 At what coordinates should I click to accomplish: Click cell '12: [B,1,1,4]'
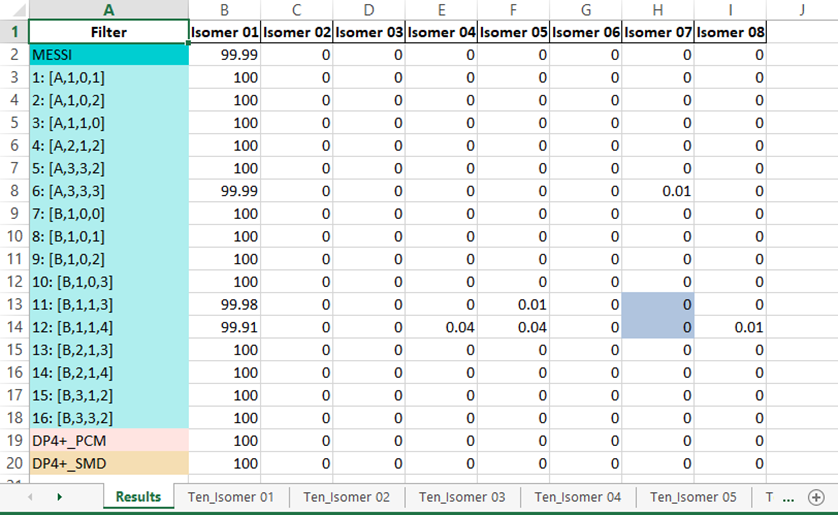pyautogui.click(x=108, y=327)
